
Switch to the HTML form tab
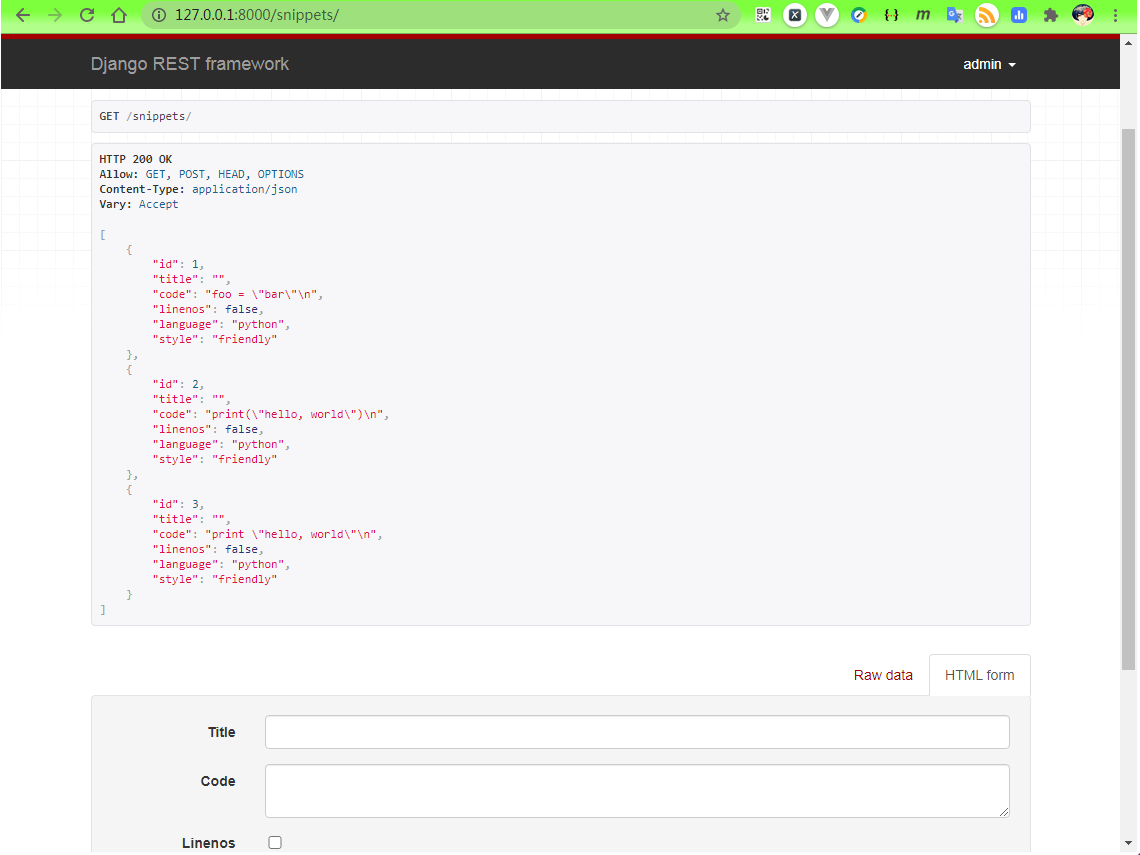[979, 675]
